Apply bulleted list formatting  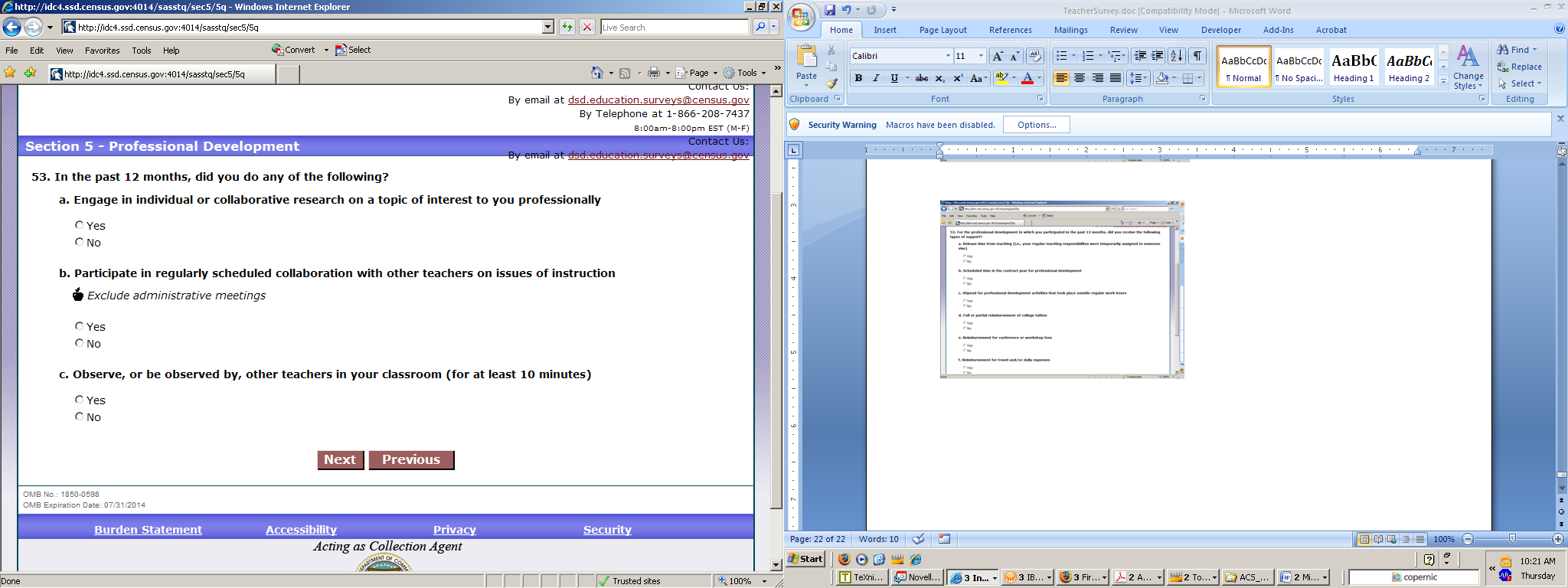[1061, 56]
